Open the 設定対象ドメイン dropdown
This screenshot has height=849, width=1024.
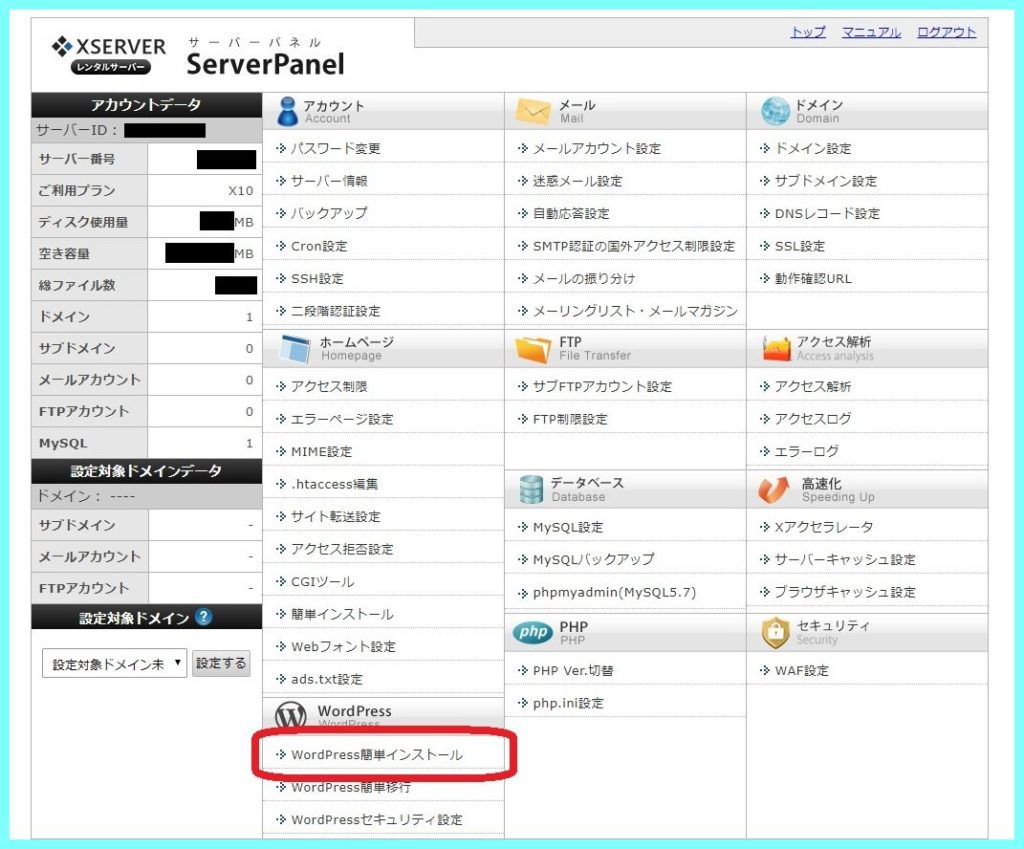(114, 664)
